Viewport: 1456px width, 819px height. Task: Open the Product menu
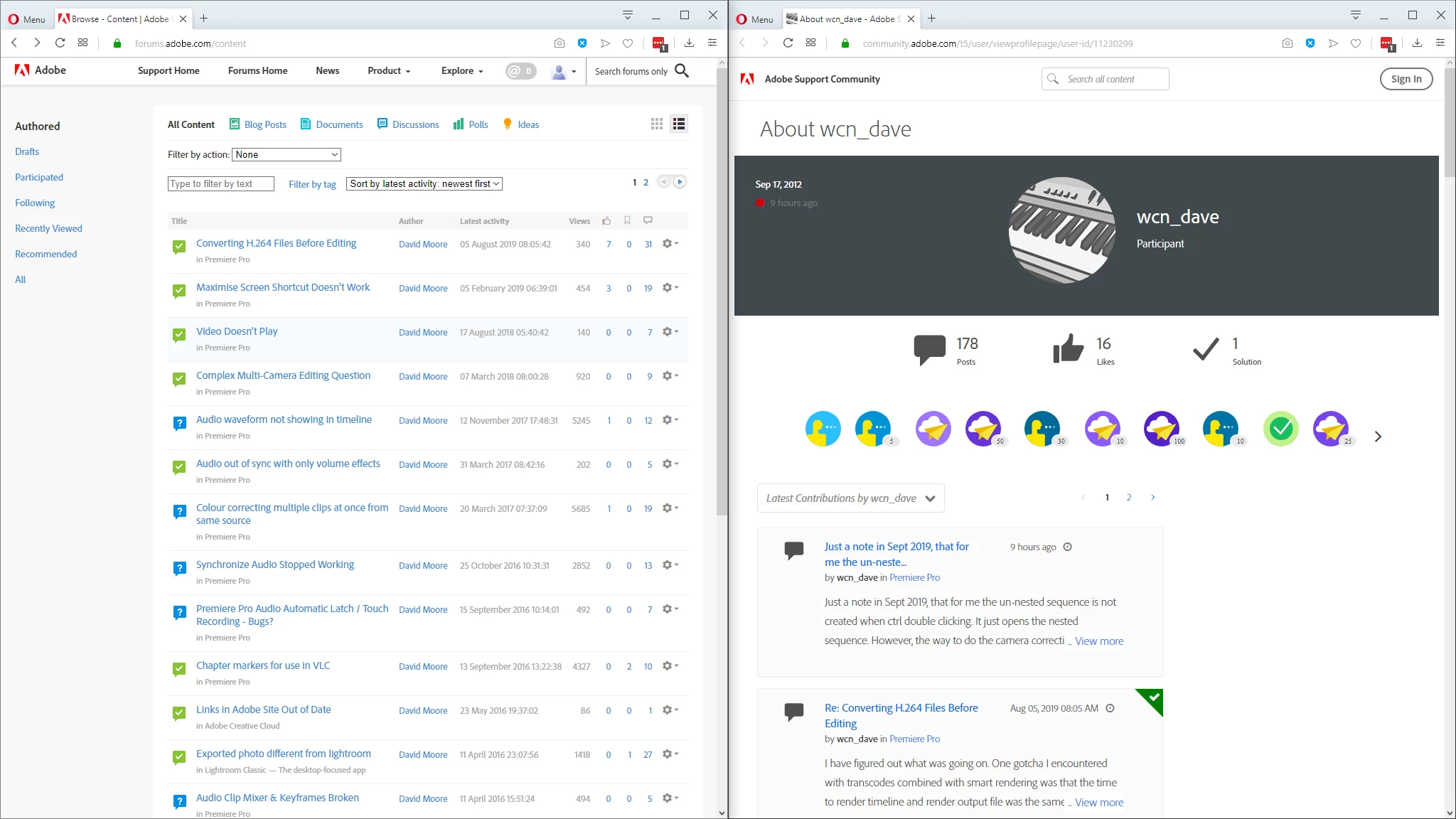coord(389,71)
